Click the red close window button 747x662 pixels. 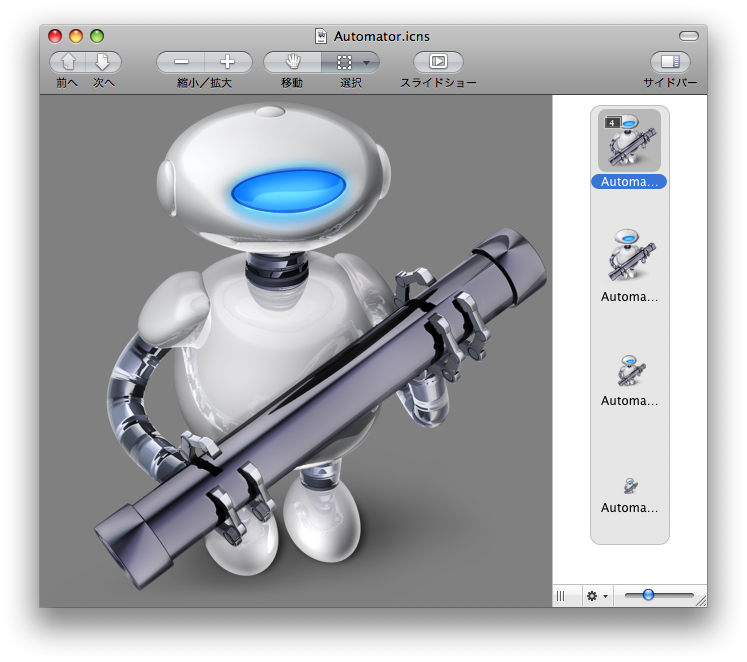pos(55,36)
